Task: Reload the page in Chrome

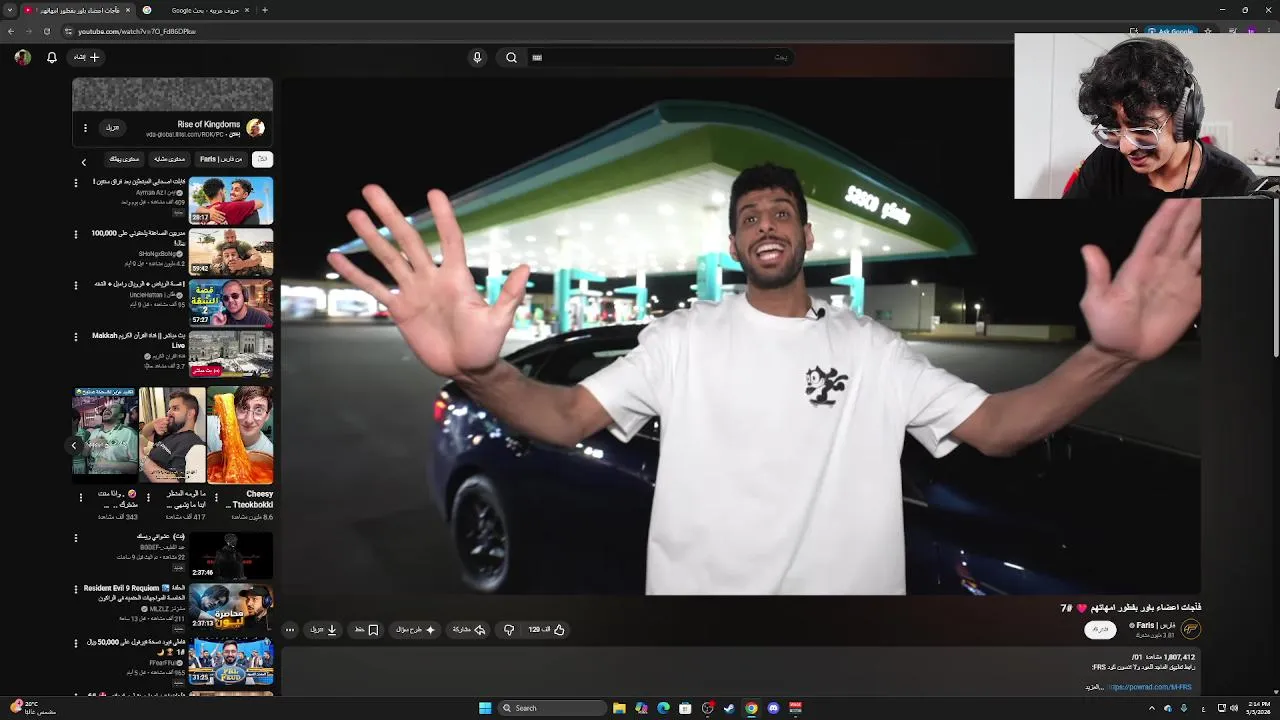Action: [46, 31]
